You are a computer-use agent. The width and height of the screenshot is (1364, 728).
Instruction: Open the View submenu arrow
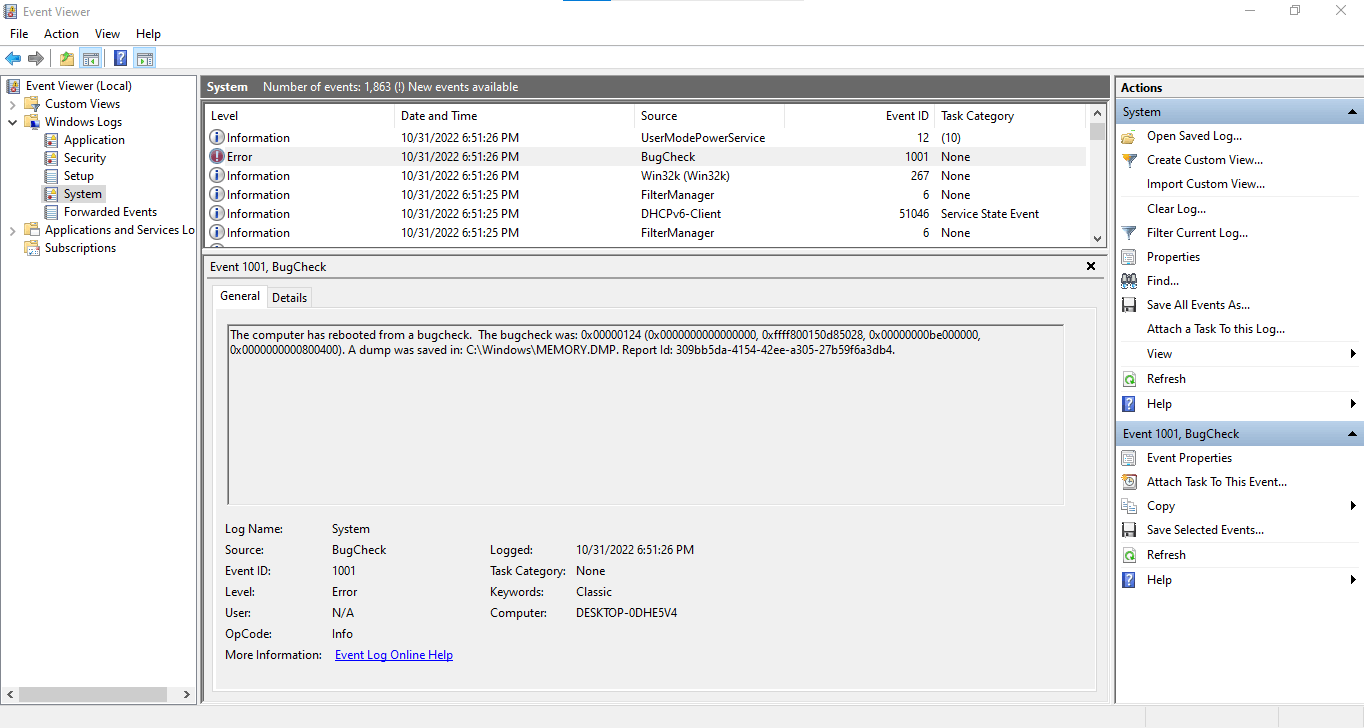(x=1353, y=354)
